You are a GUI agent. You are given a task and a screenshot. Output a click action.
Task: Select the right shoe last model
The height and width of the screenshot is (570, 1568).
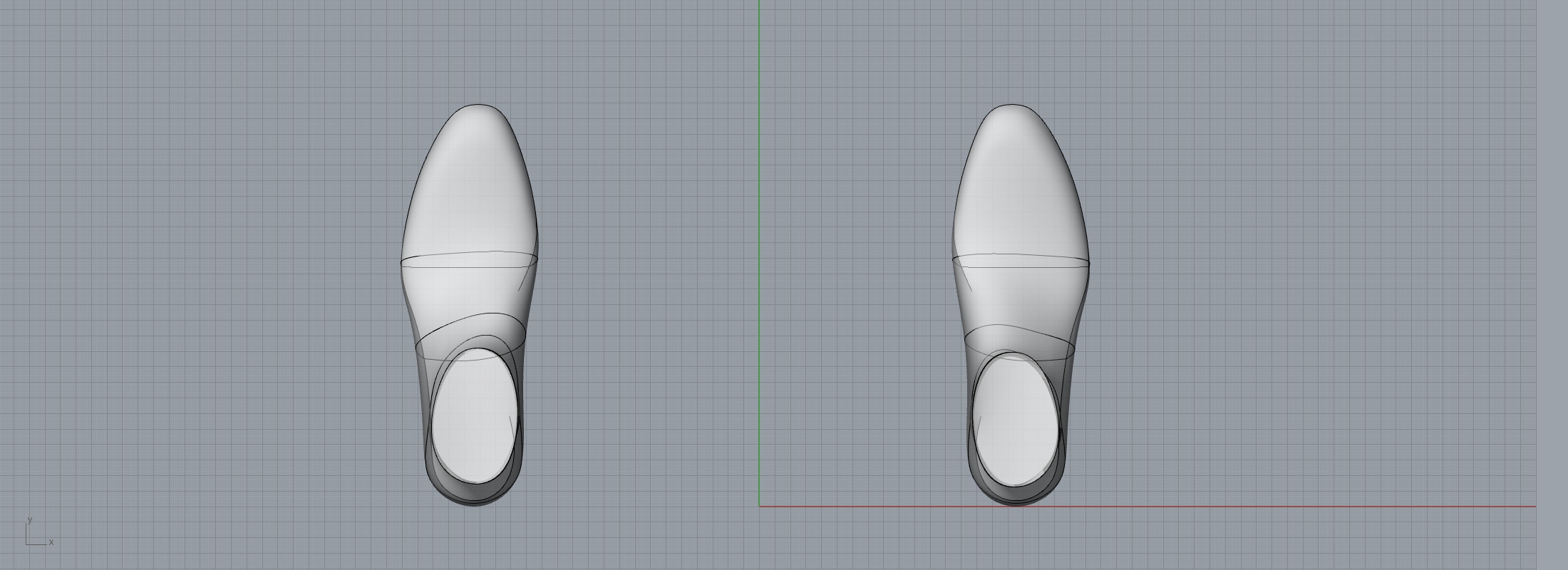[1021, 305]
